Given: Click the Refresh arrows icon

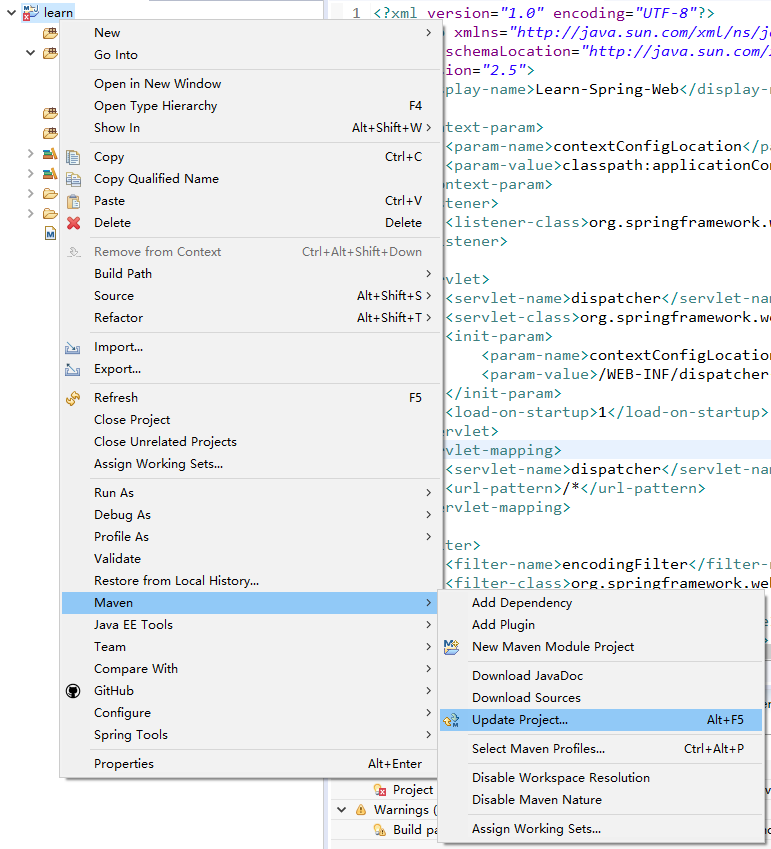Looking at the screenshot, I should [73, 398].
